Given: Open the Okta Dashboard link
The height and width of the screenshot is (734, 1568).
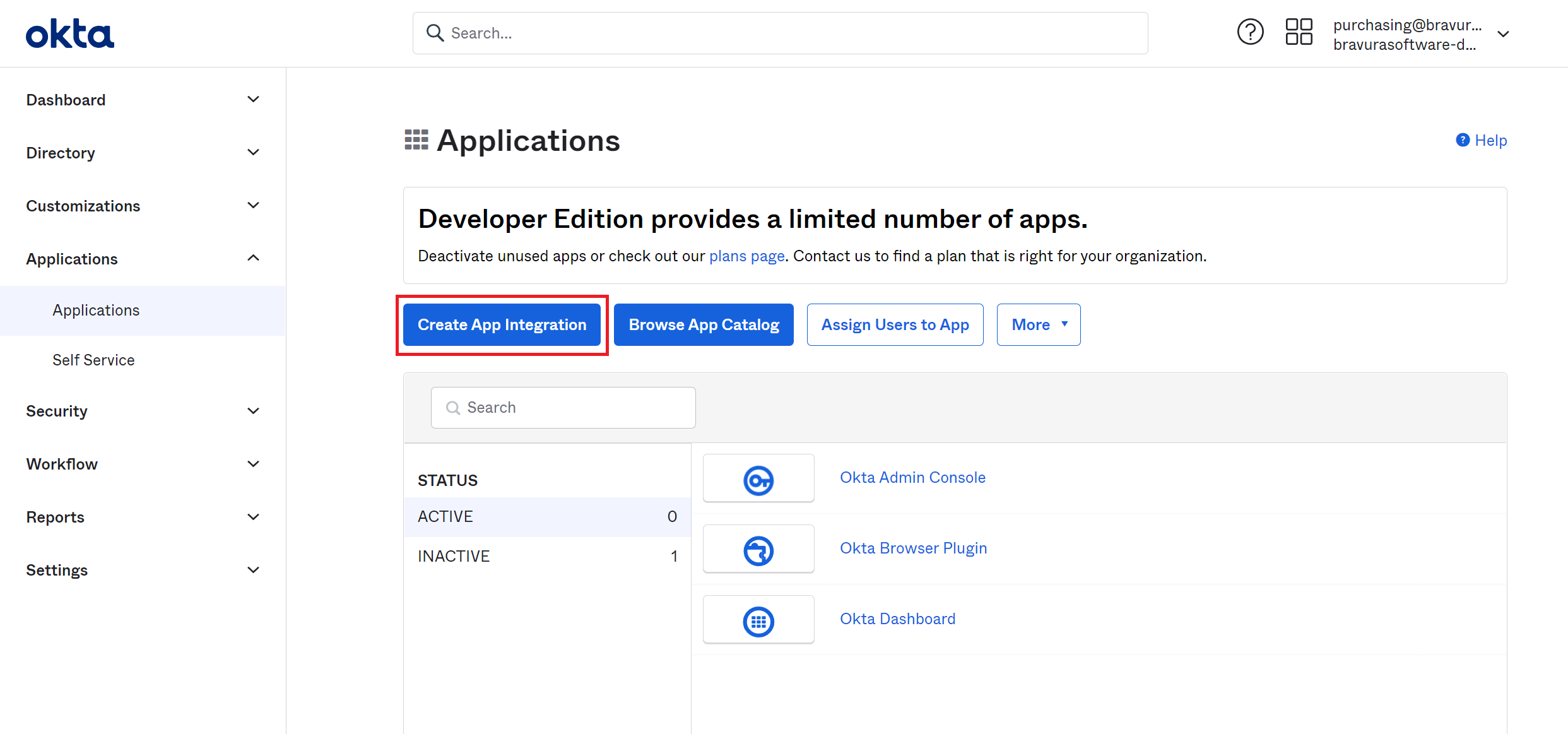Looking at the screenshot, I should [x=897, y=619].
